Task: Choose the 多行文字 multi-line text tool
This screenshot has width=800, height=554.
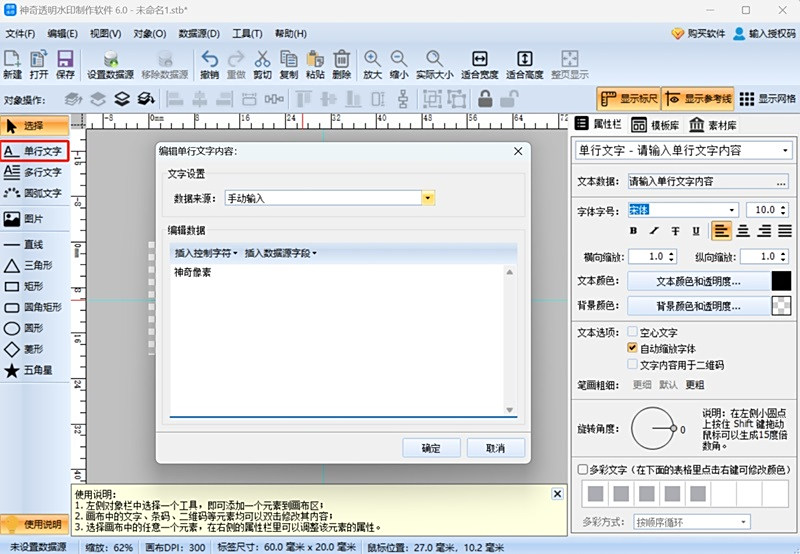Action: 34,172
